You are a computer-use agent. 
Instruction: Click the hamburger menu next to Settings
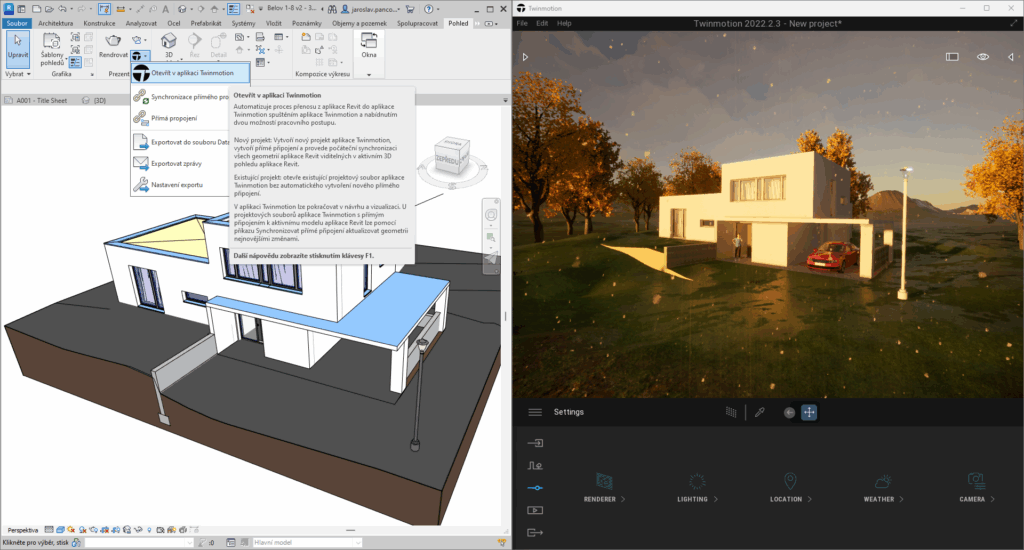point(535,412)
